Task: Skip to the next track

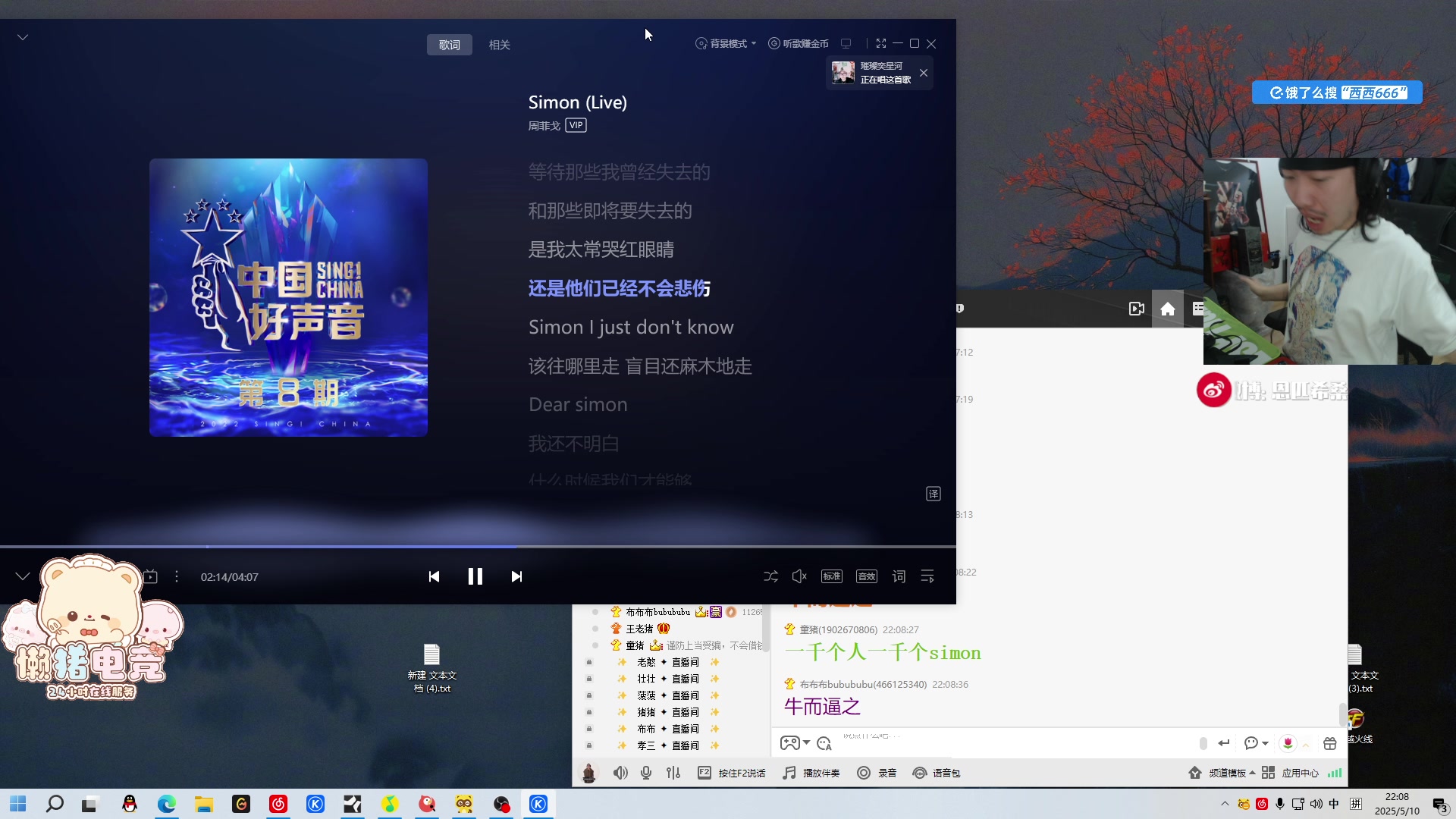Action: [x=516, y=576]
